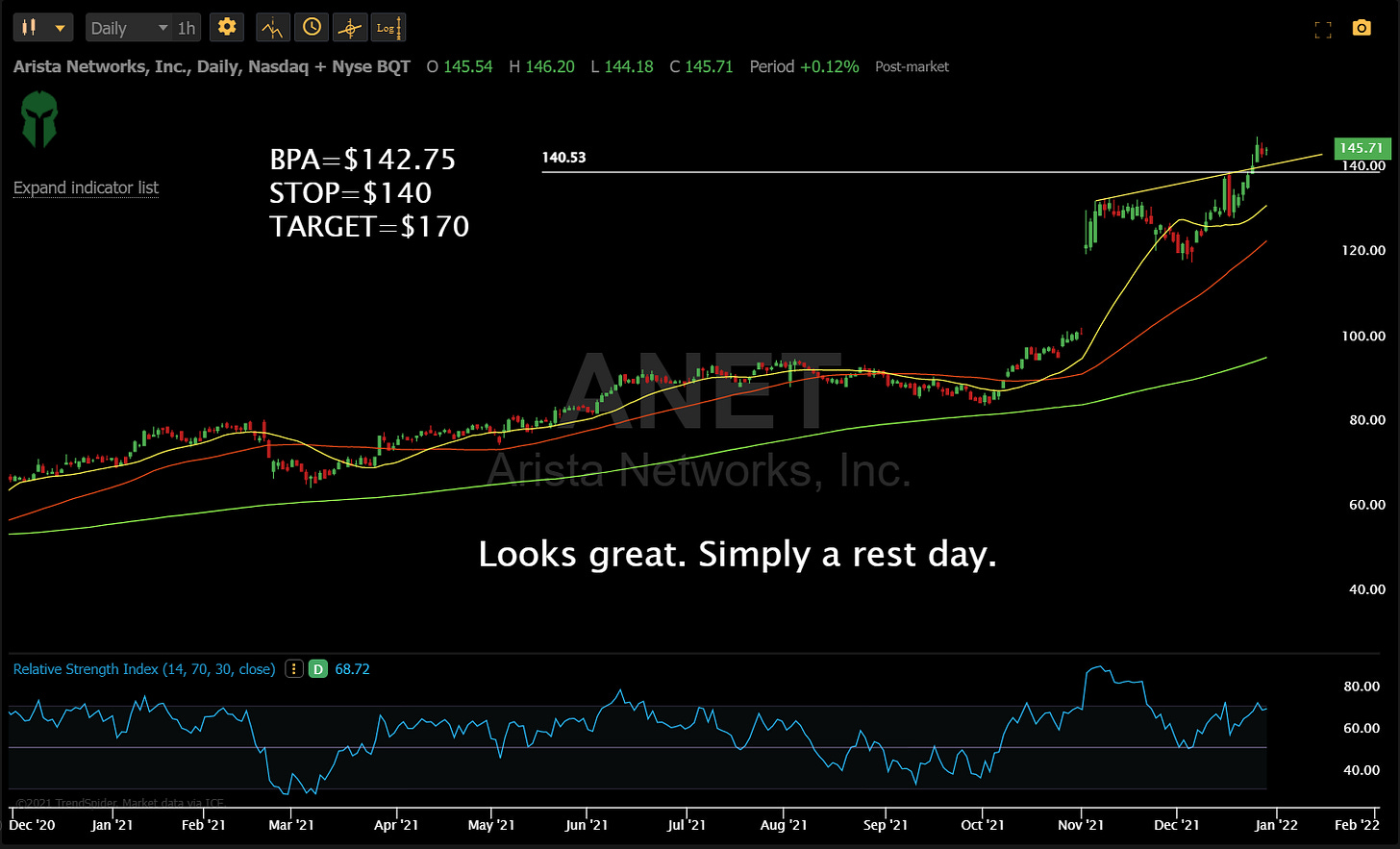1400x849 pixels.
Task: Click the 140.53 horizontal line label
Action: pos(563,158)
